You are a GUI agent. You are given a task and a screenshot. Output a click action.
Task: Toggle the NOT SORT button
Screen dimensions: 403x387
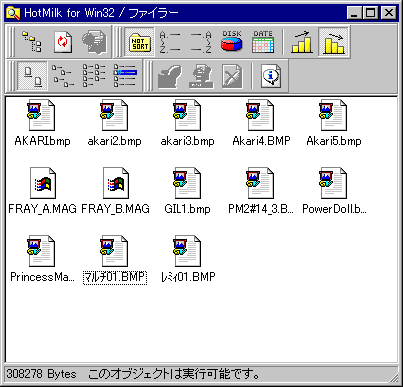(x=140, y=42)
